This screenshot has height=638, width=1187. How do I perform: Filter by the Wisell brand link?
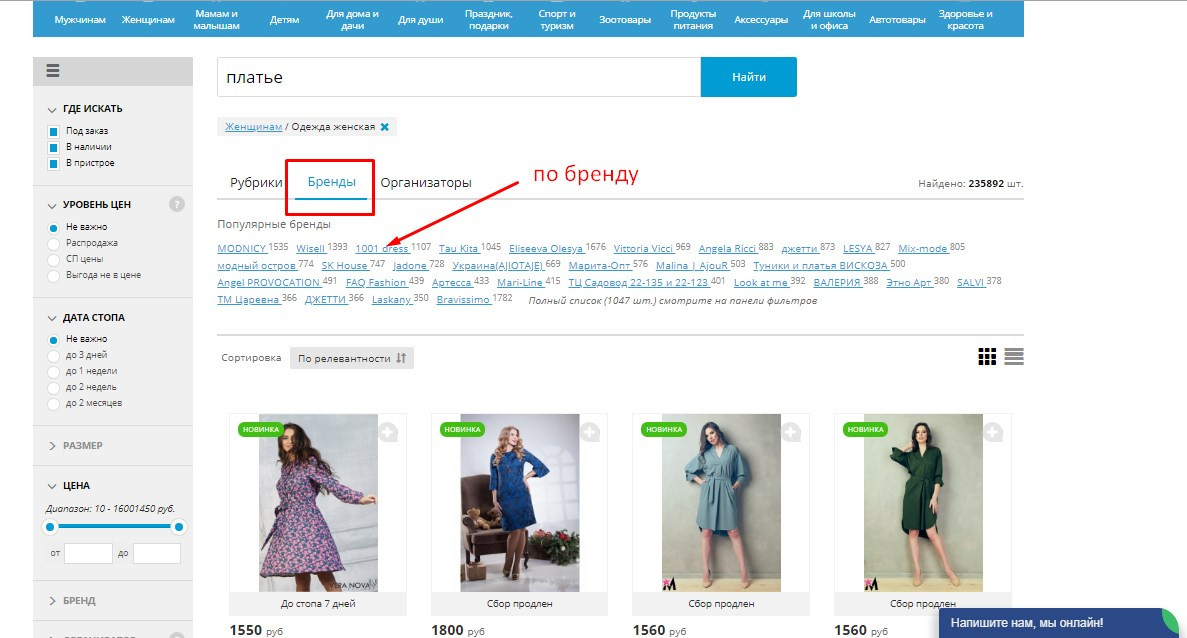pos(310,249)
